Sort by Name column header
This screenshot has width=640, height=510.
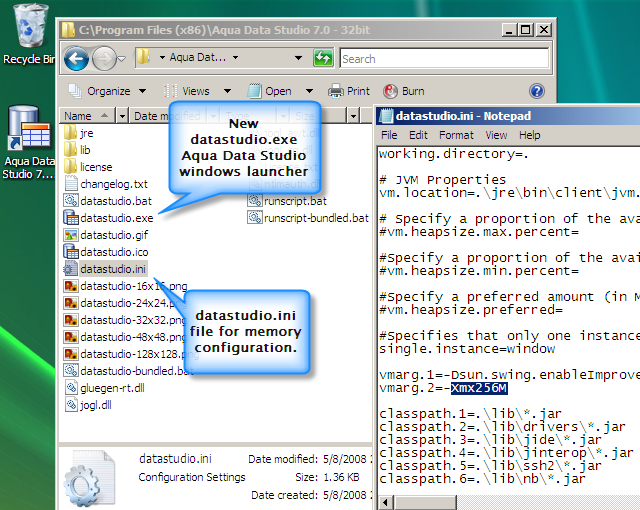(x=88, y=116)
